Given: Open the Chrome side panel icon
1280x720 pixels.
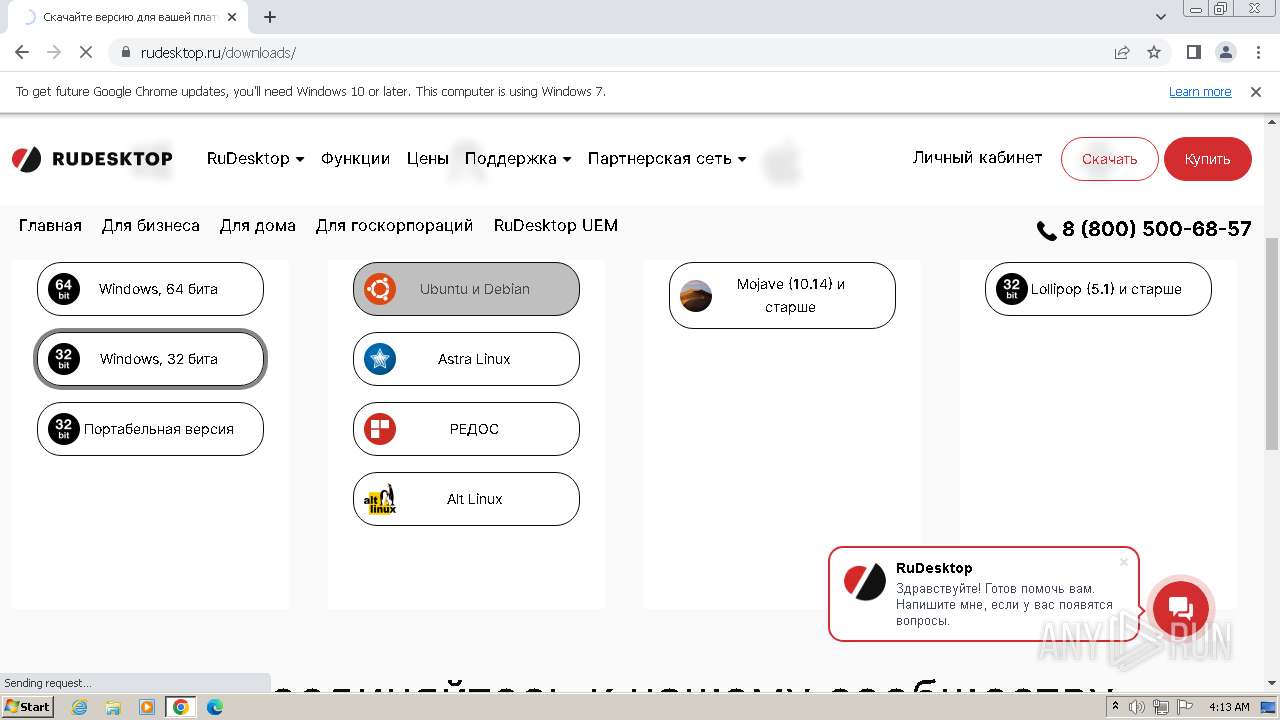Looking at the screenshot, I should (1194, 52).
